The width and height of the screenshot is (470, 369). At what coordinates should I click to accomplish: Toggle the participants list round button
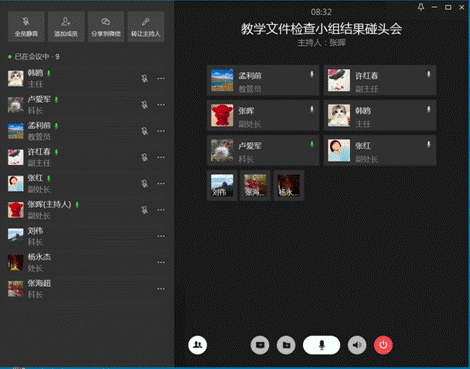click(x=198, y=345)
